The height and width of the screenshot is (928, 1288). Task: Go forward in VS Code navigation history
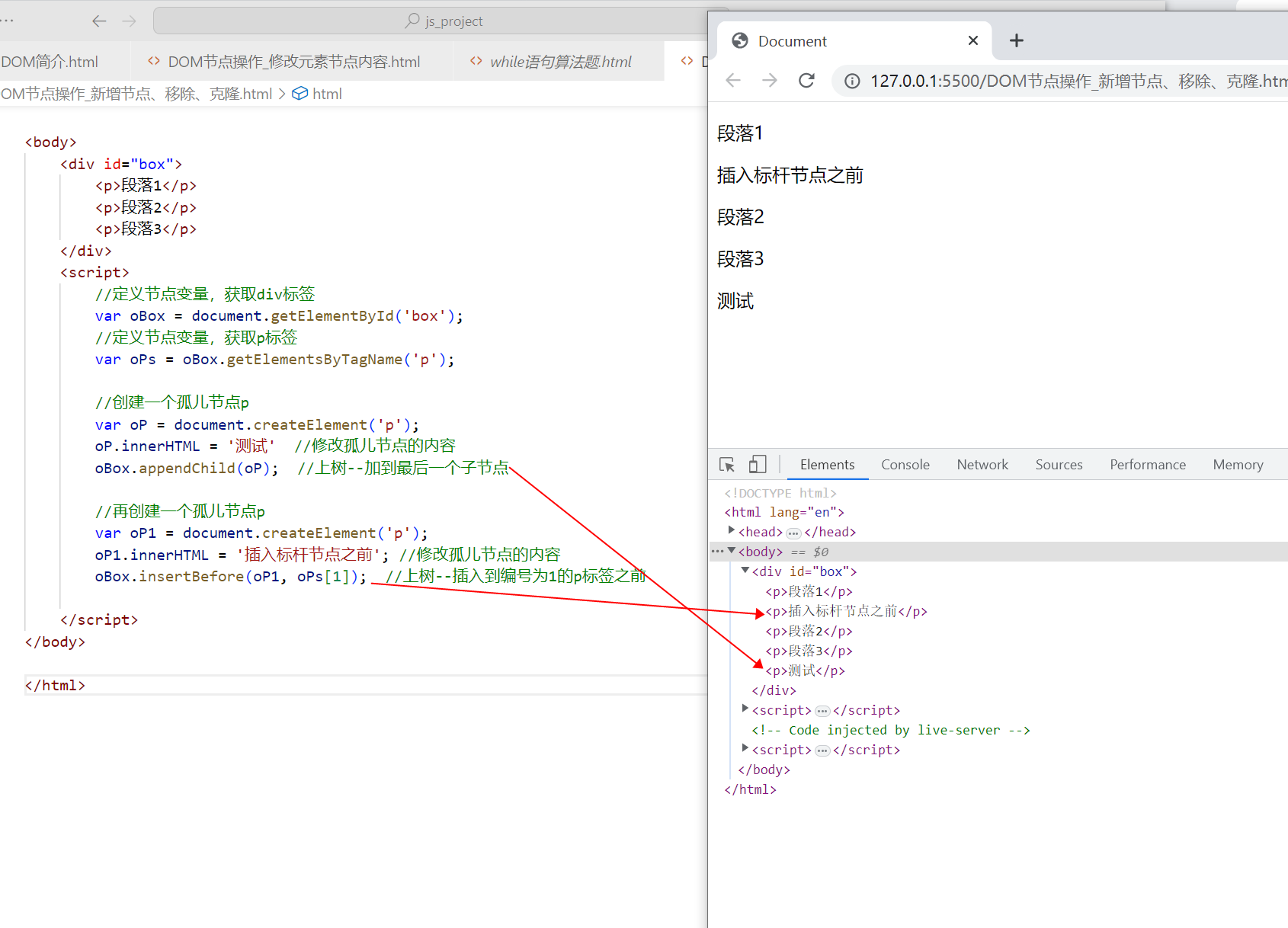pos(130,21)
